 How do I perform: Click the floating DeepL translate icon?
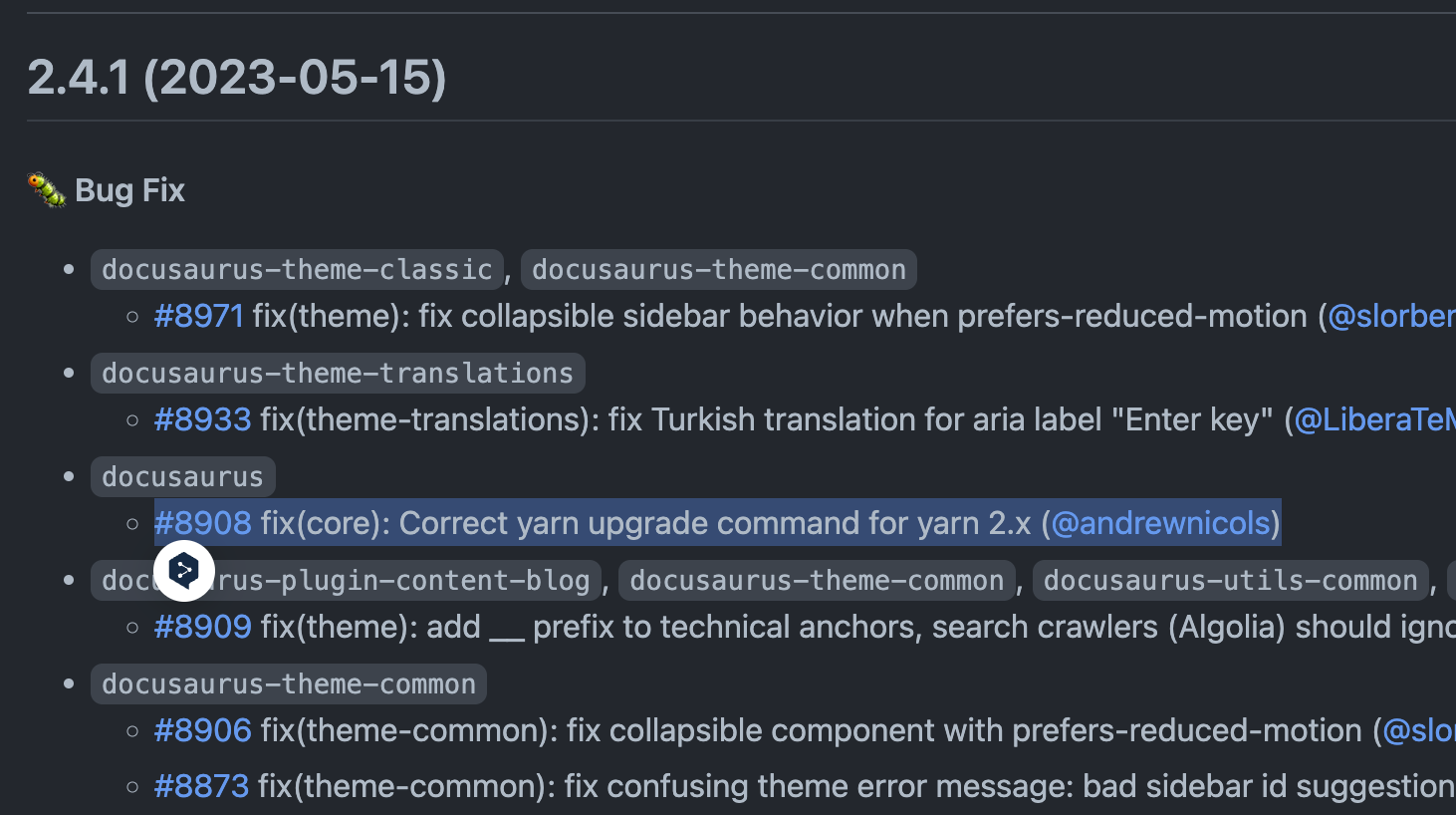(x=184, y=571)
